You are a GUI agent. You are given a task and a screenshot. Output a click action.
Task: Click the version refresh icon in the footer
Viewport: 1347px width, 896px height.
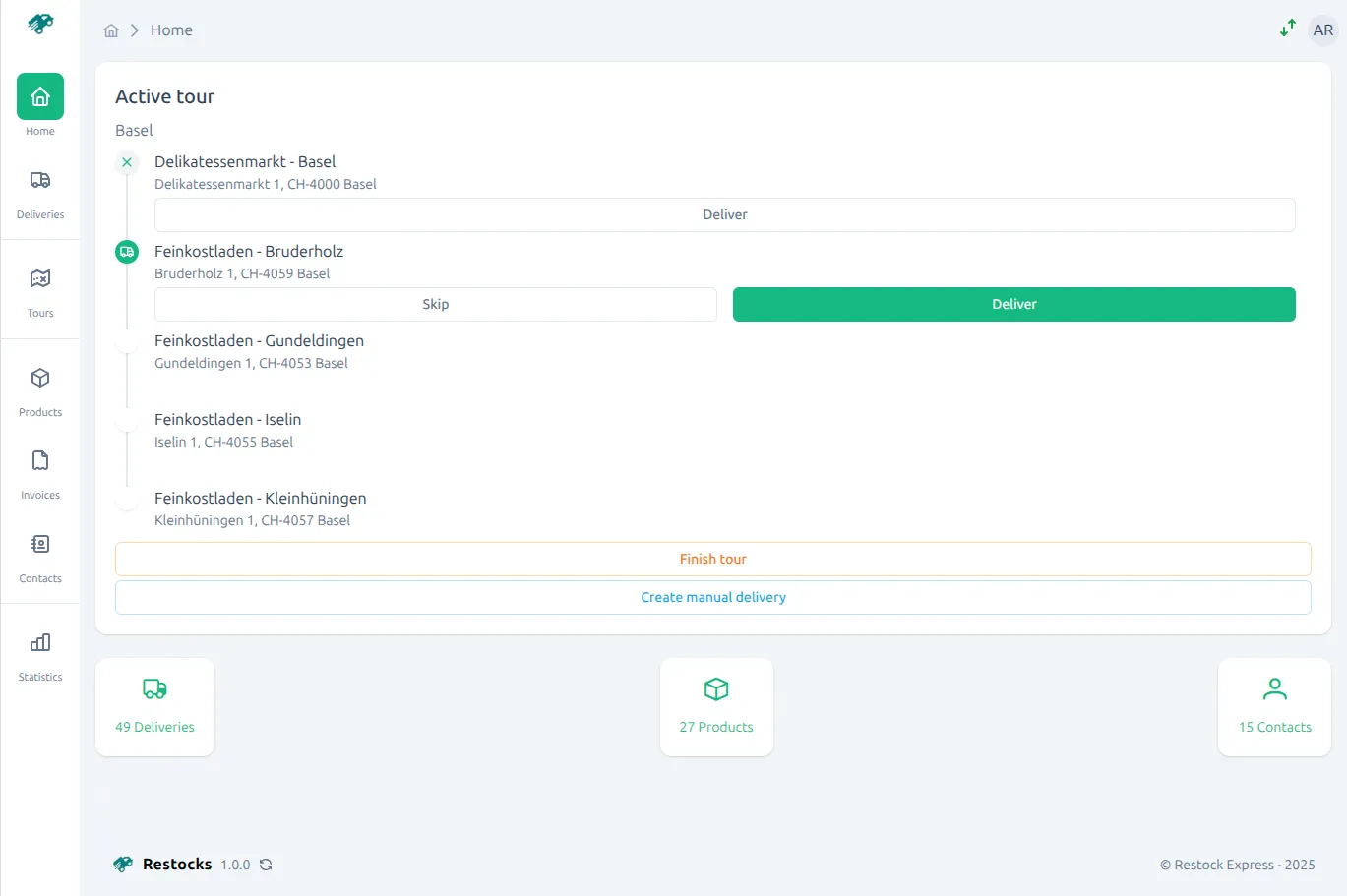pyautogui.click(x=265, y=865)
